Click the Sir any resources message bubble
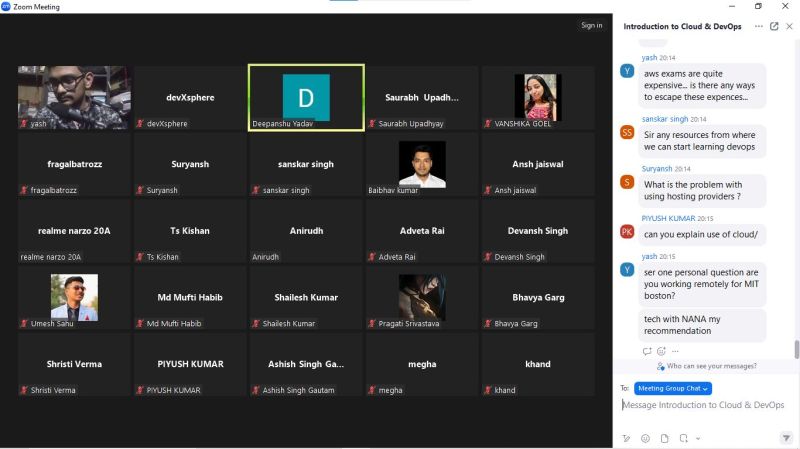The width and height of the screenshot is (800, 449). 702,141
